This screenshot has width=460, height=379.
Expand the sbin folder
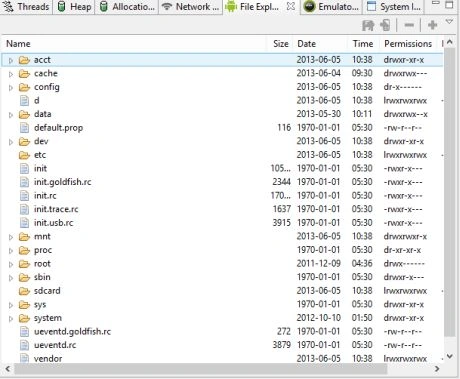[x=11, y=278]
